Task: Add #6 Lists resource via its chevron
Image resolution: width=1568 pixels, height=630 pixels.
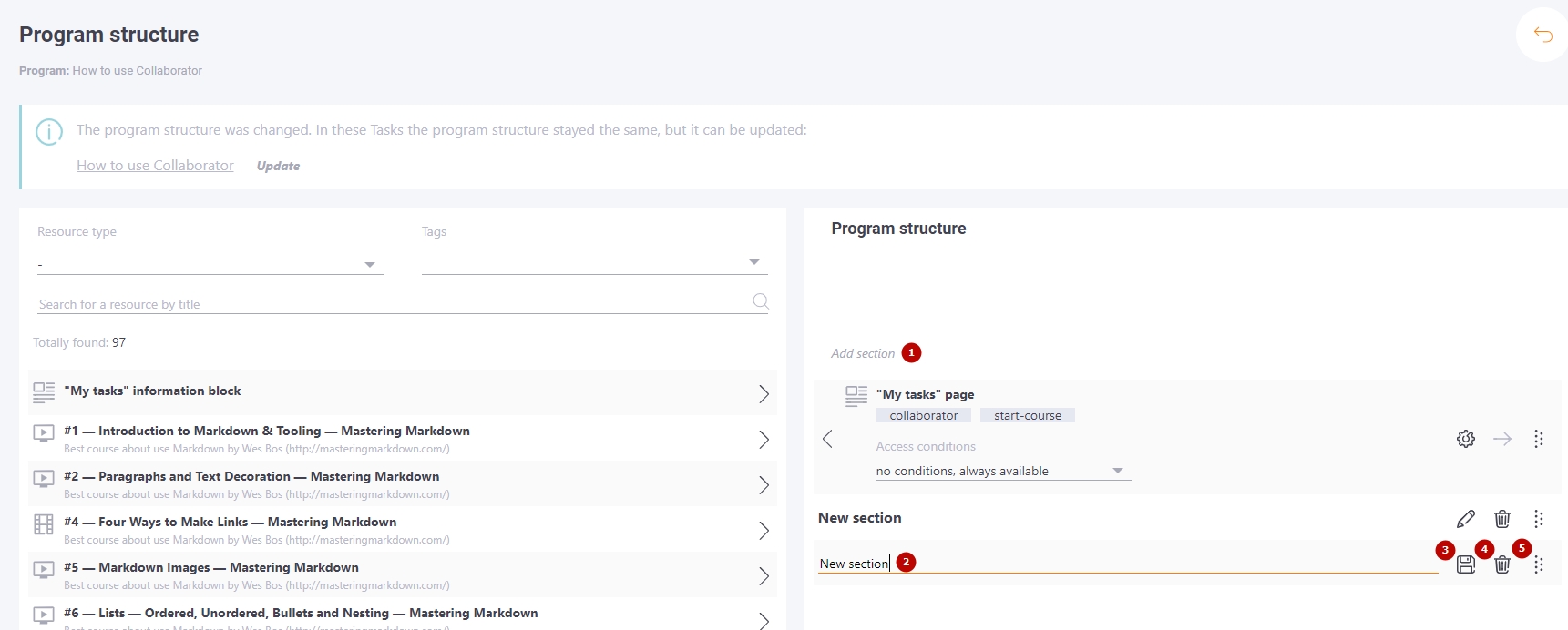Action: [764, 621]
